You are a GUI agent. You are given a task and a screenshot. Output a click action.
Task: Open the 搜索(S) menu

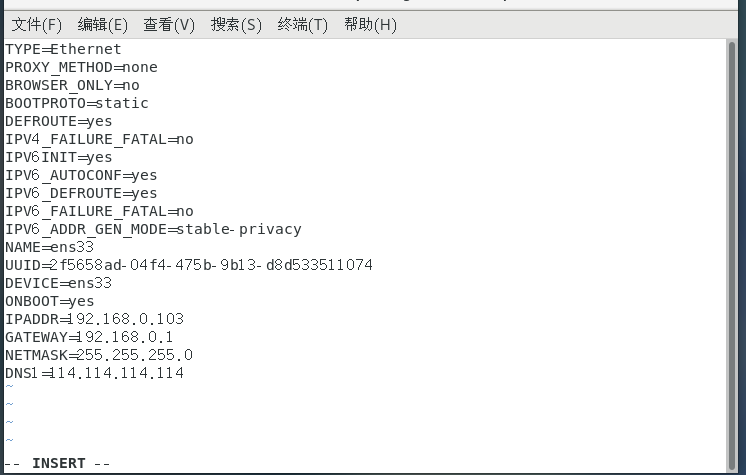[236, 25]
